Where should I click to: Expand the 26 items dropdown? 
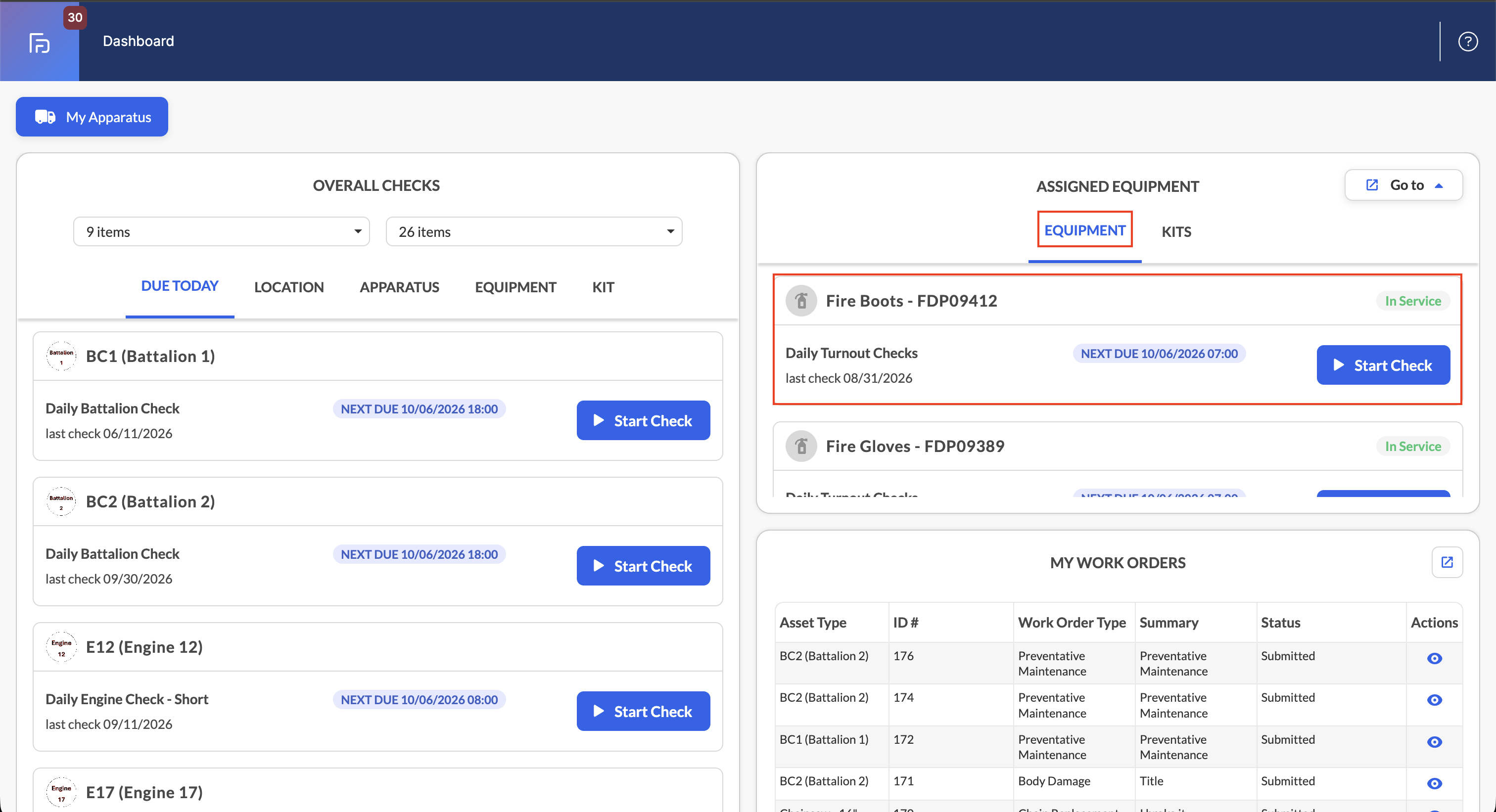tap(534, 231)
